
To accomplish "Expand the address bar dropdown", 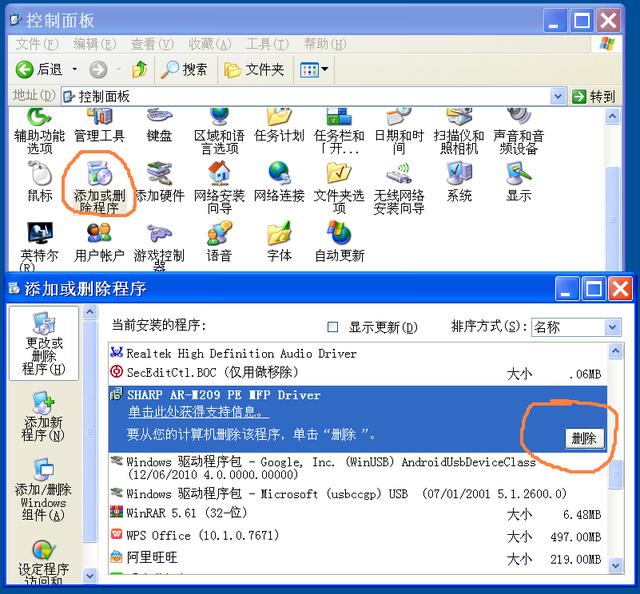I will pos(558,97).
